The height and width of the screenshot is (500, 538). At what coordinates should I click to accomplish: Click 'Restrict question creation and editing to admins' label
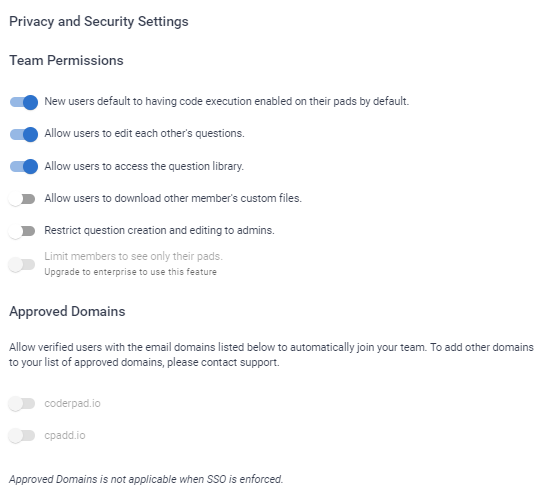[159, 230]
